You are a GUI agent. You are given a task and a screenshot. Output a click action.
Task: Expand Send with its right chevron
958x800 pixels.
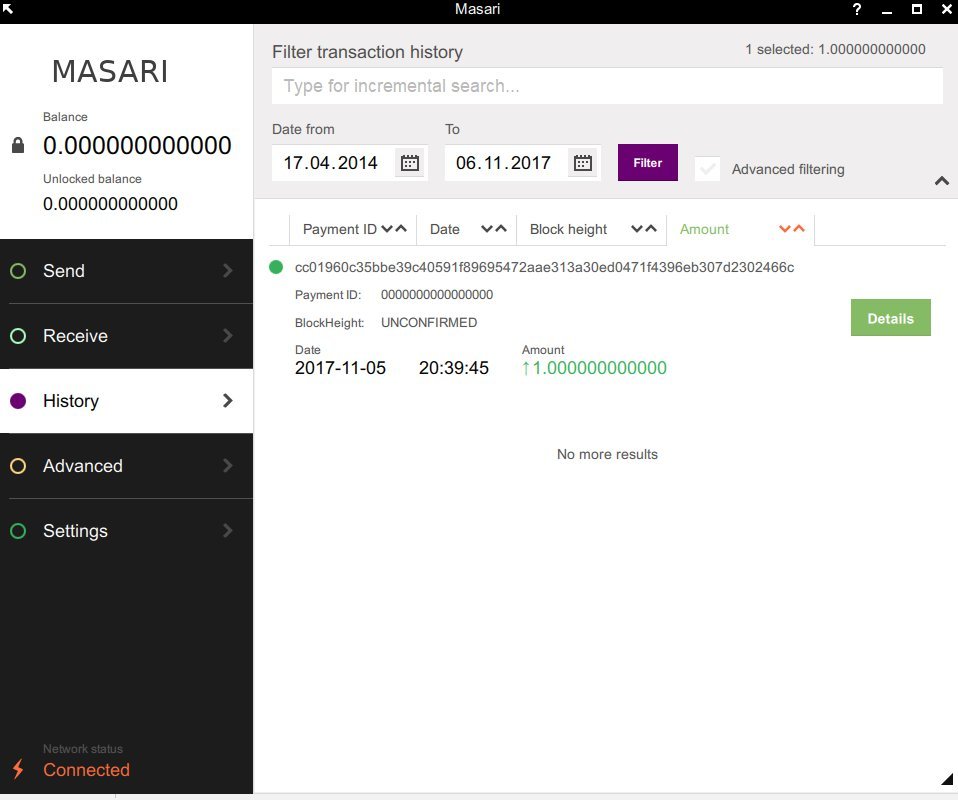(x=228, y=271)
